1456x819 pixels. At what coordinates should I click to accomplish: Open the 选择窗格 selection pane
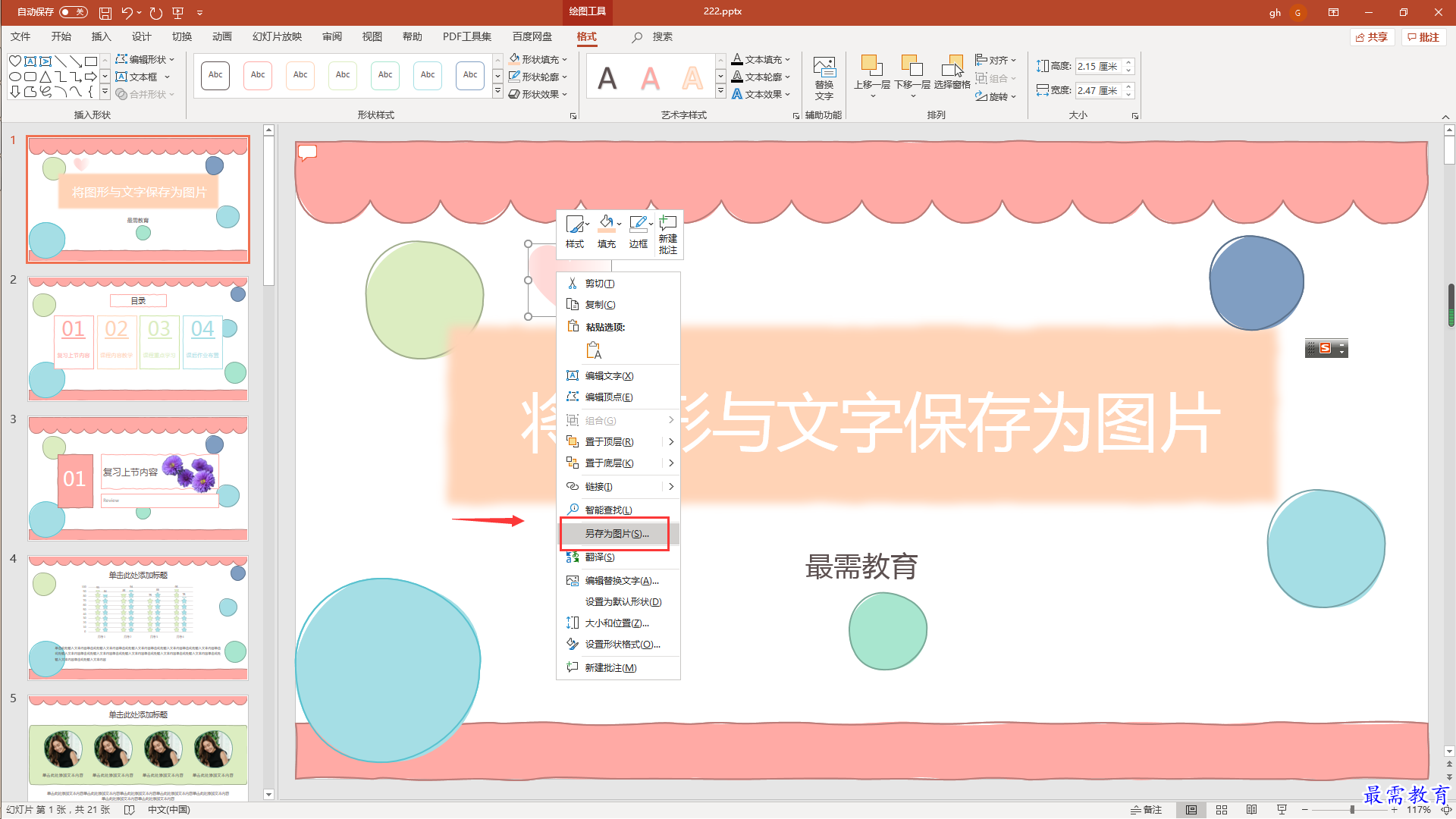[952, 74]
